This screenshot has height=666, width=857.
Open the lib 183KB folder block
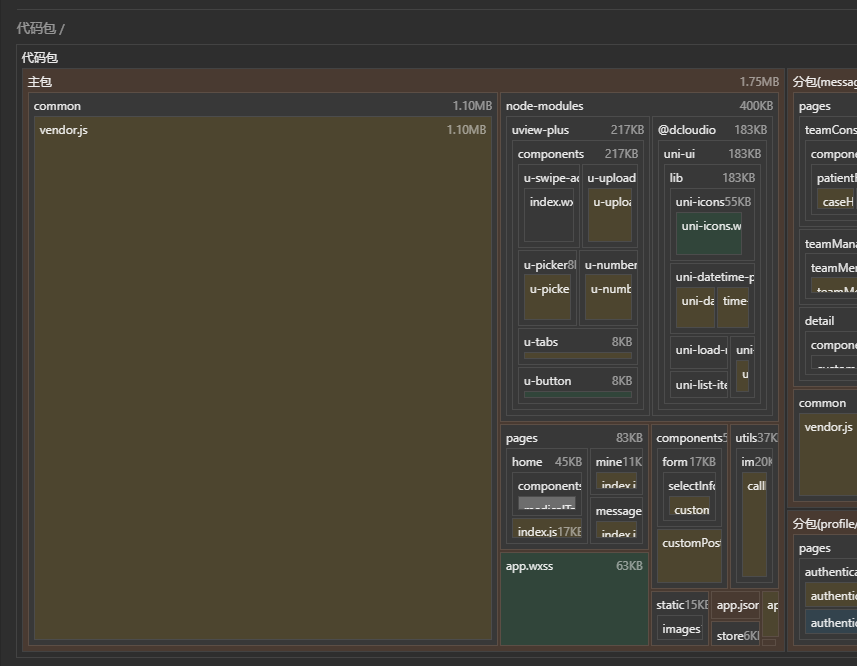677,178
